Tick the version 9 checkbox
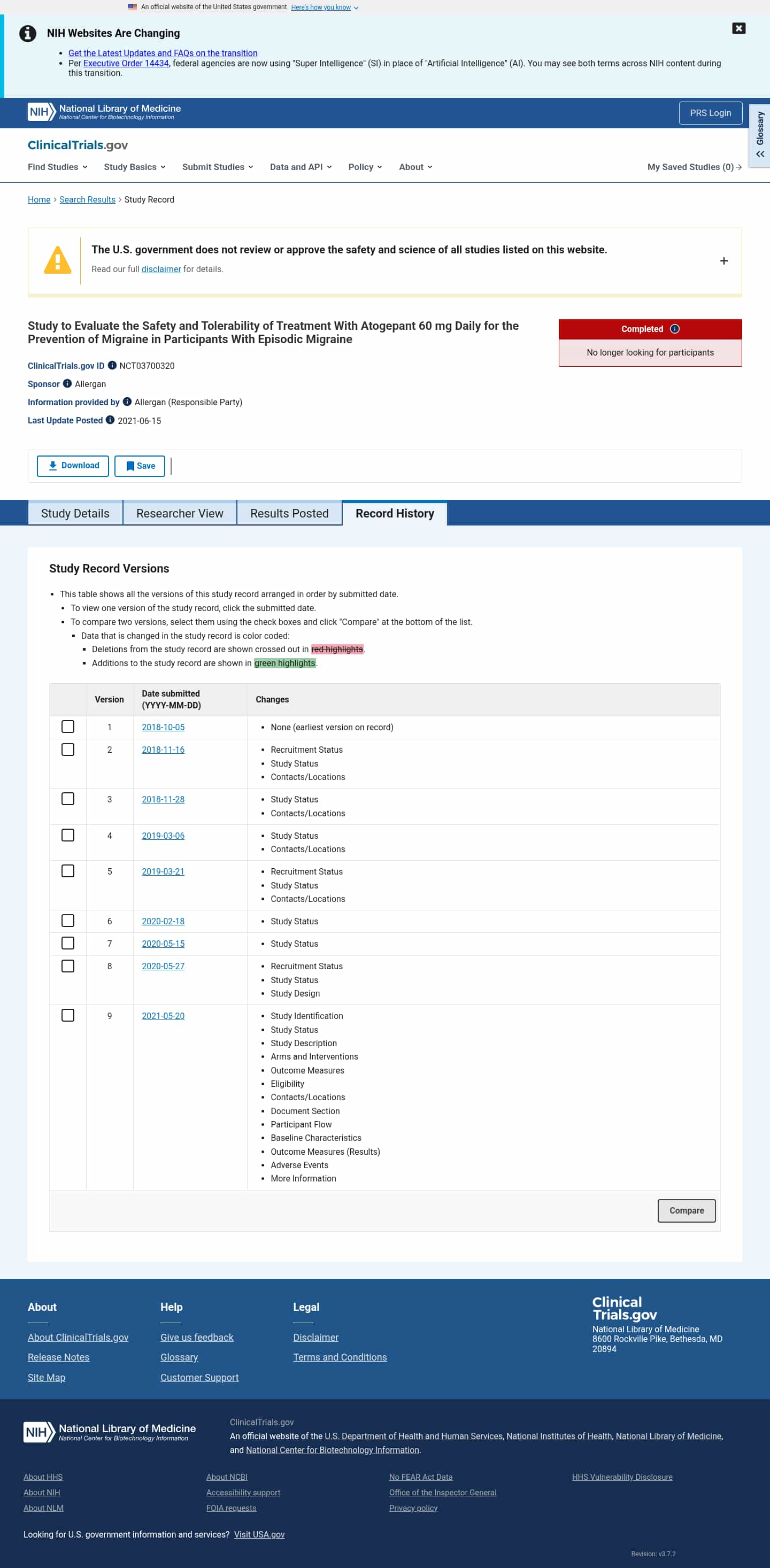This screenshot has width=770, height=1568. pyautogui.click(x=68, y=1015)
